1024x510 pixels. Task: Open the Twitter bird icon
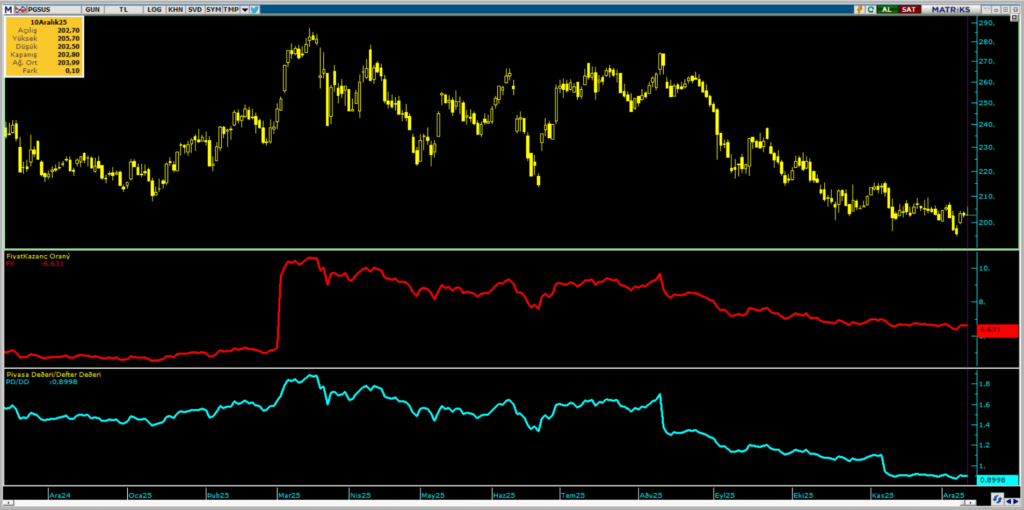coord(255,8)
